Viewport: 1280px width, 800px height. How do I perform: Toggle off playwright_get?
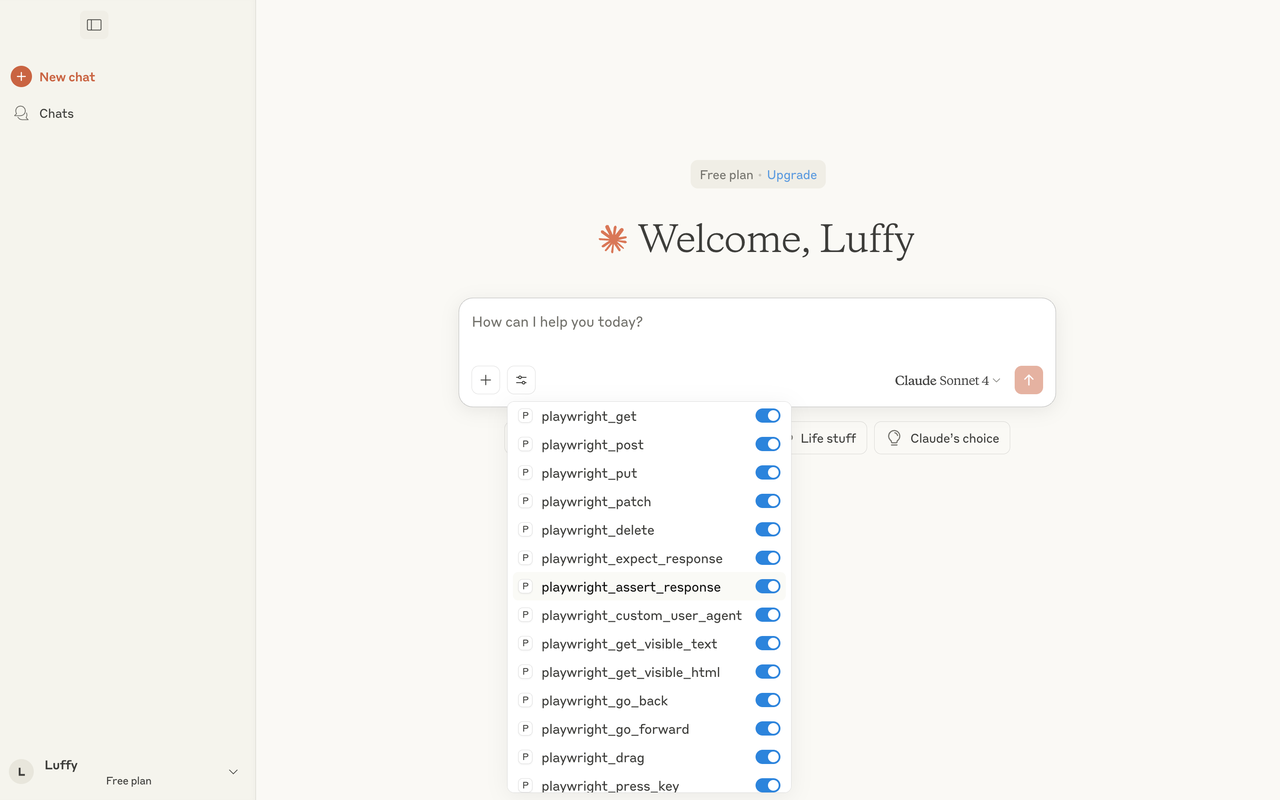768,416
